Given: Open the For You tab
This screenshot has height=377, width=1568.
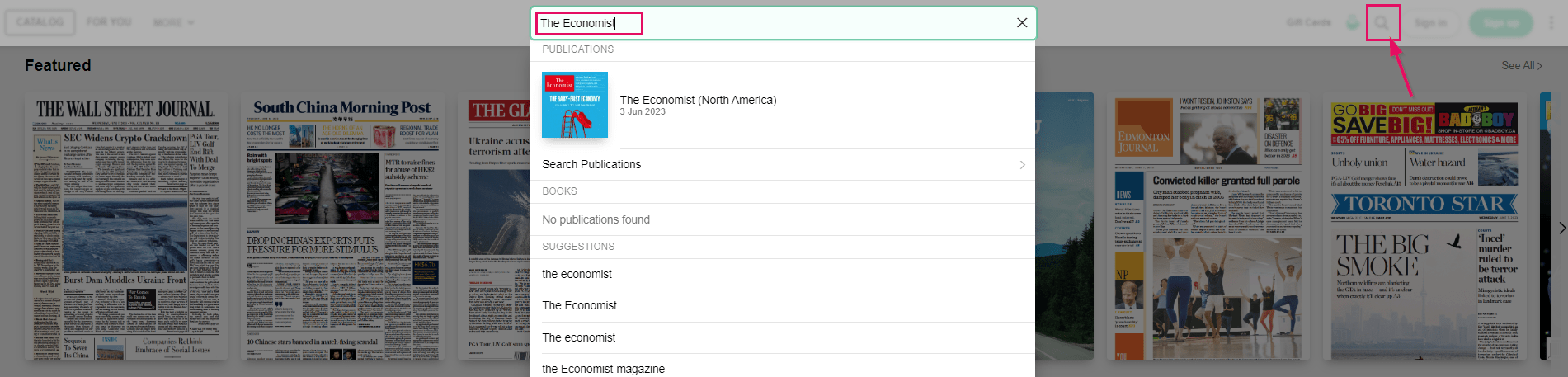Looking at the screenshot, I should click(109, 22).
